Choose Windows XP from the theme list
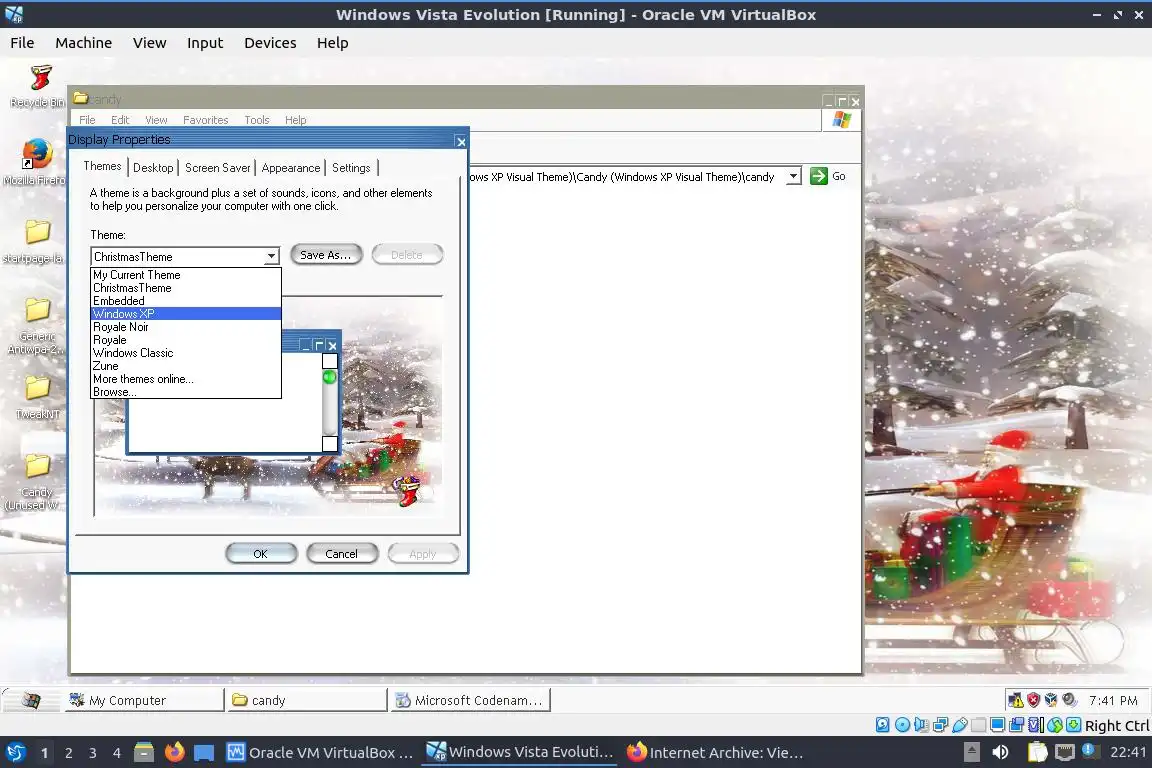This screenshot has width=1152, height=768. [186, 314]
